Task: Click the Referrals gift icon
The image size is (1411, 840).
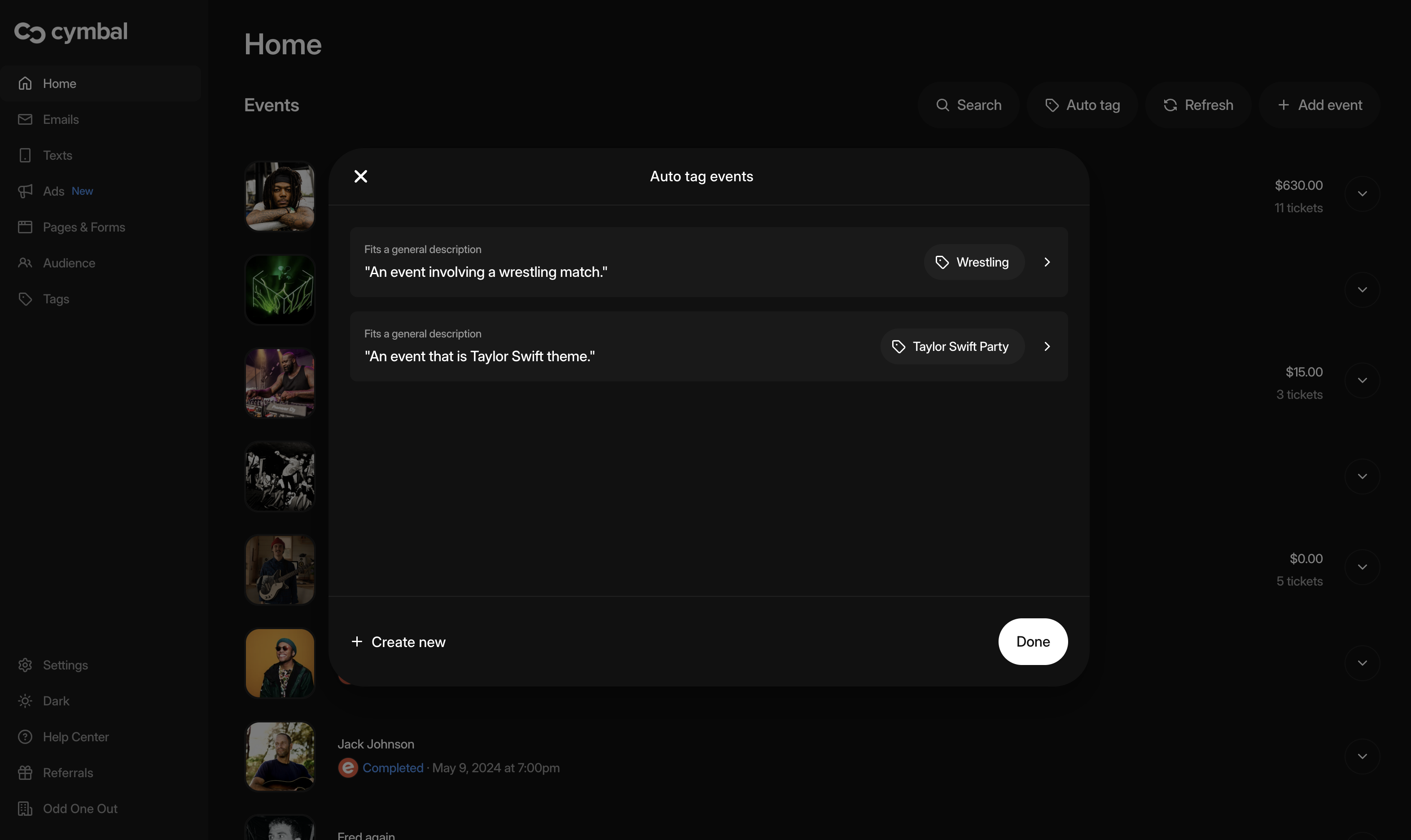Action: click(x=25, y=773)
